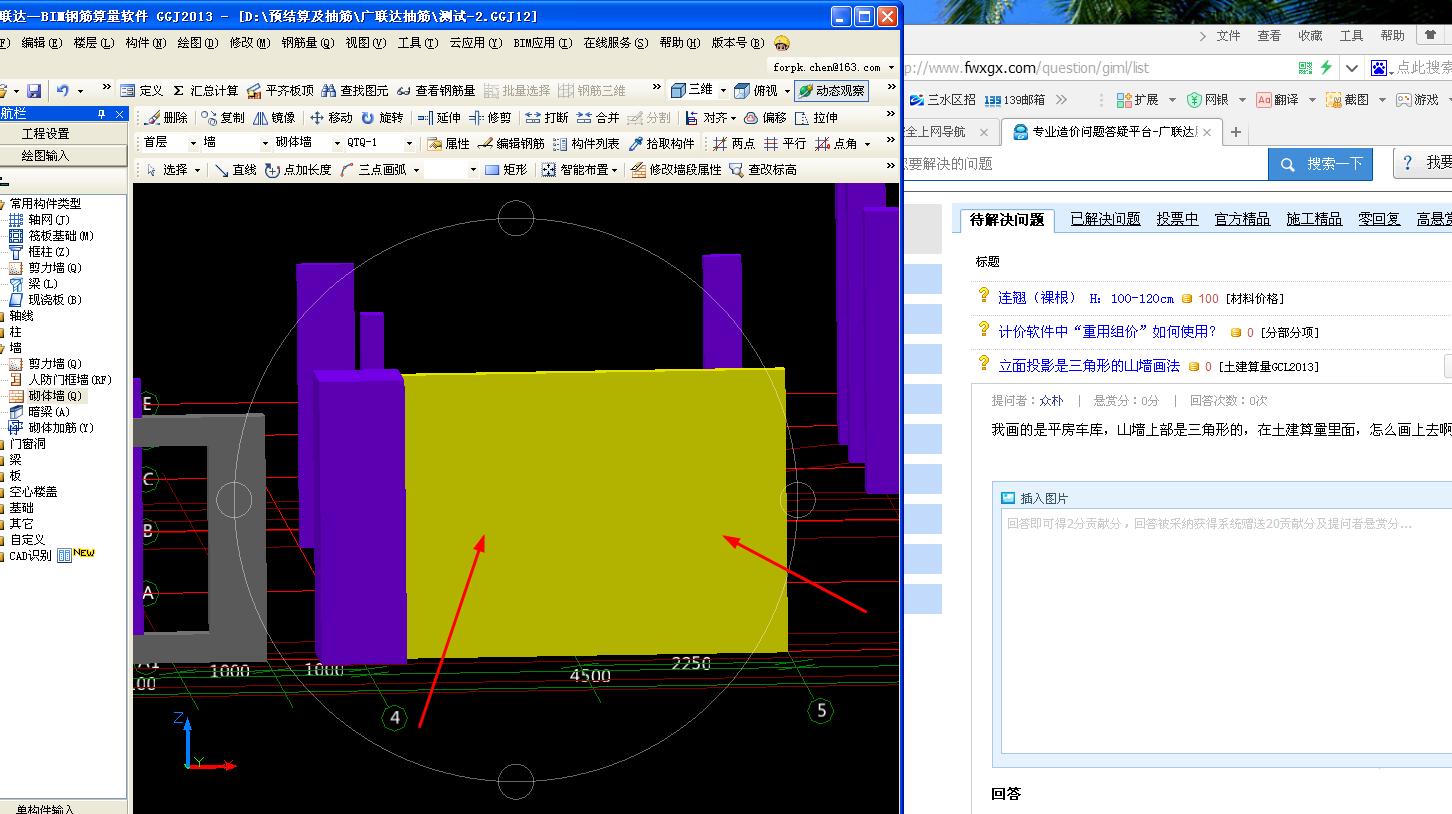Open 定义 (Define) tool
This screenshot has height=814, width=1452.
pyautogui.click(x=141, y=91)
